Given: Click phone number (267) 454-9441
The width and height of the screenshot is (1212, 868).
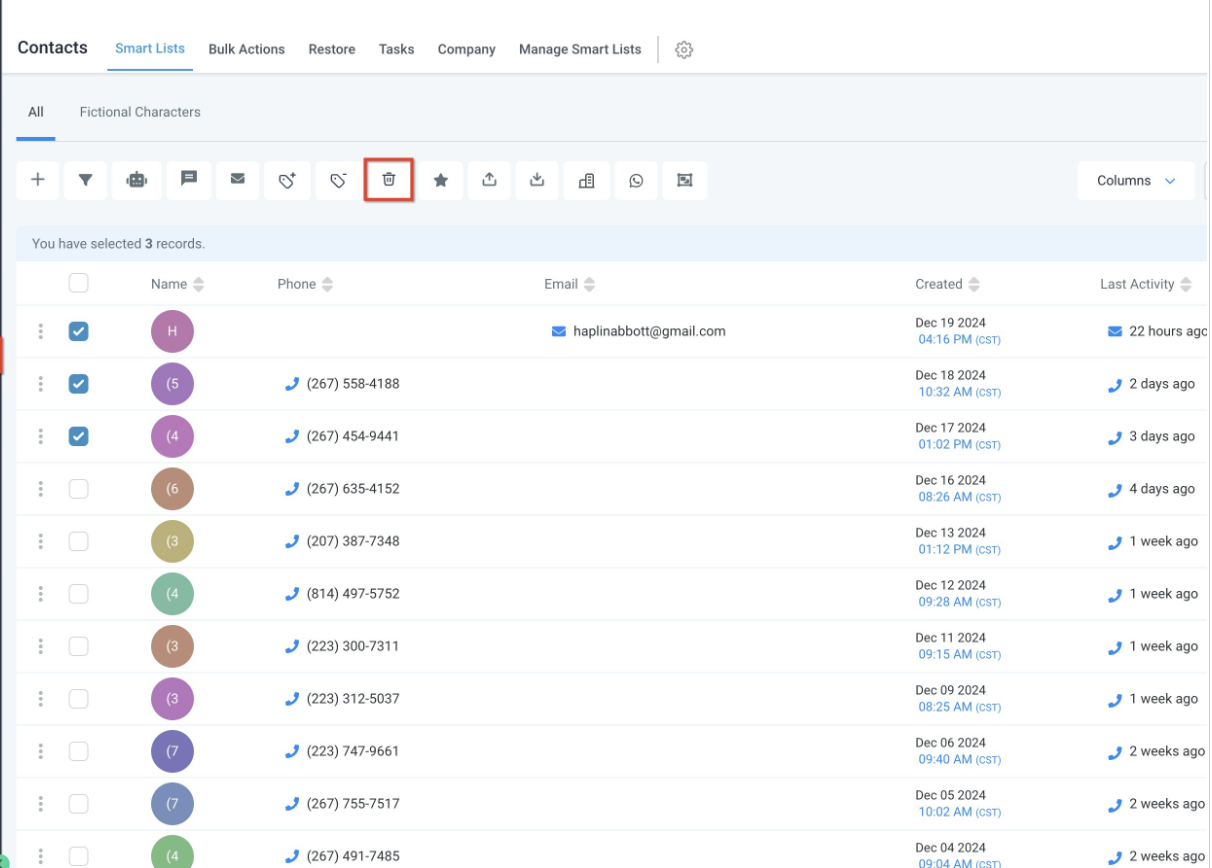Looking at the screenshot, I should tap(353, 436).
